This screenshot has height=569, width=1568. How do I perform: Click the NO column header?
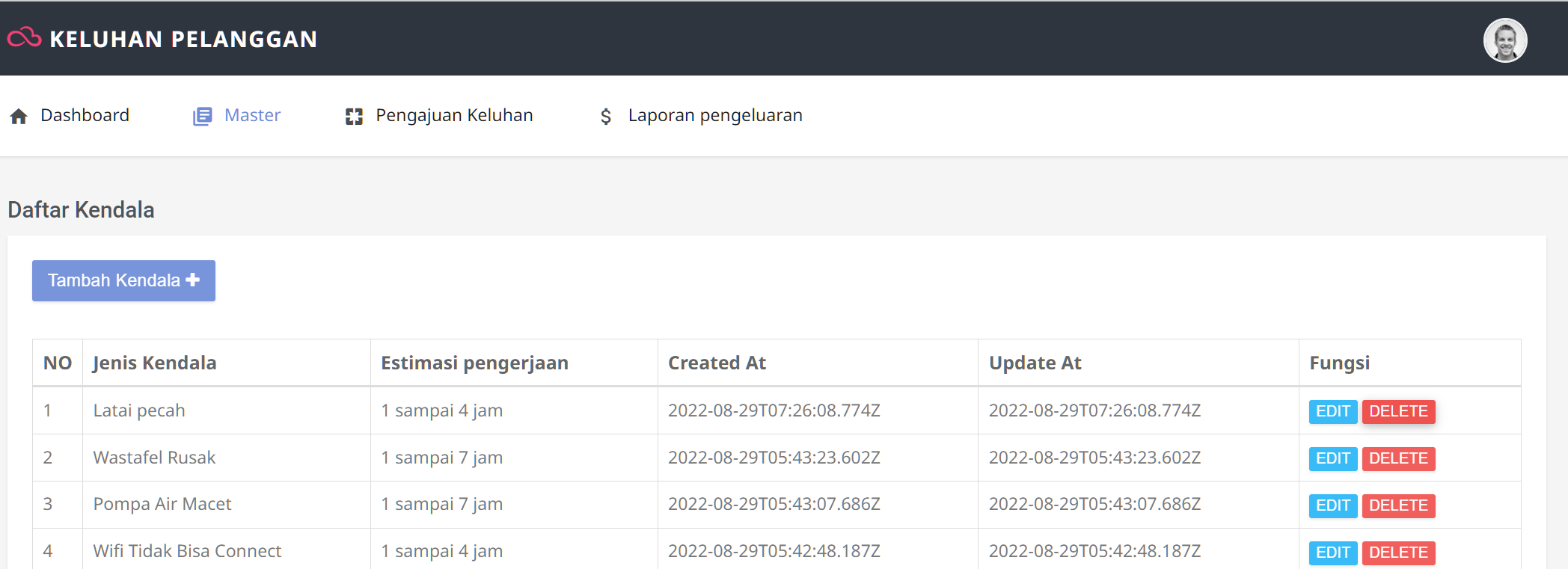[x=58, y=363]
